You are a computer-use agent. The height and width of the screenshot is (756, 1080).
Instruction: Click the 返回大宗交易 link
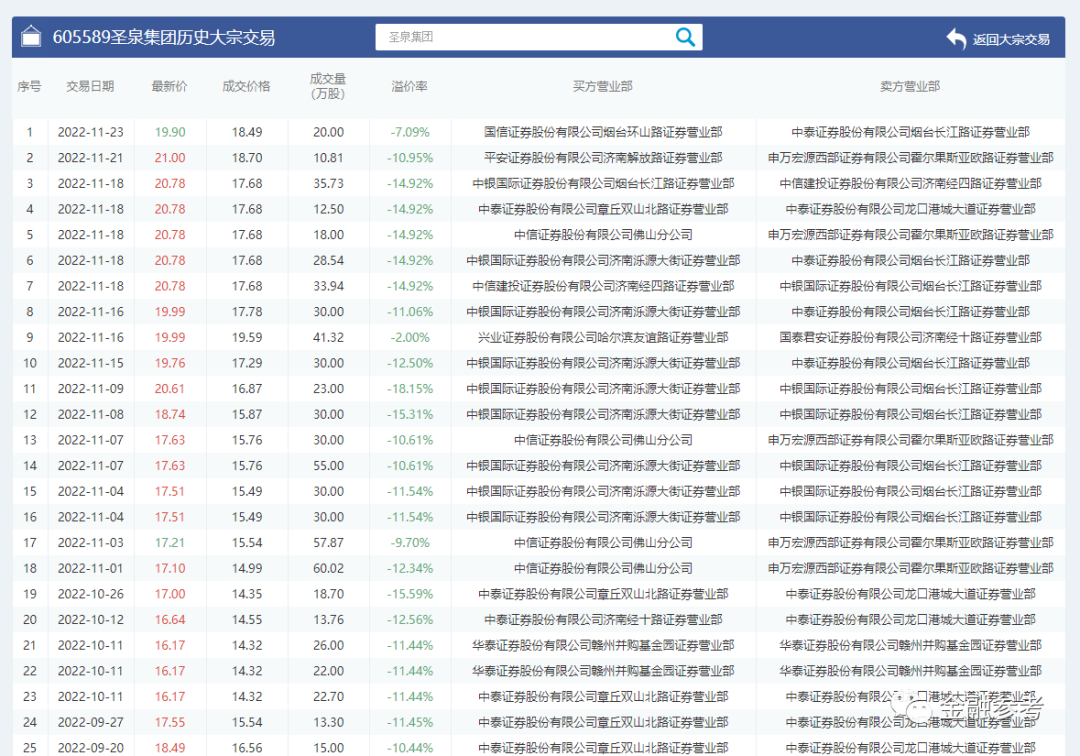tap(1011, 39)
